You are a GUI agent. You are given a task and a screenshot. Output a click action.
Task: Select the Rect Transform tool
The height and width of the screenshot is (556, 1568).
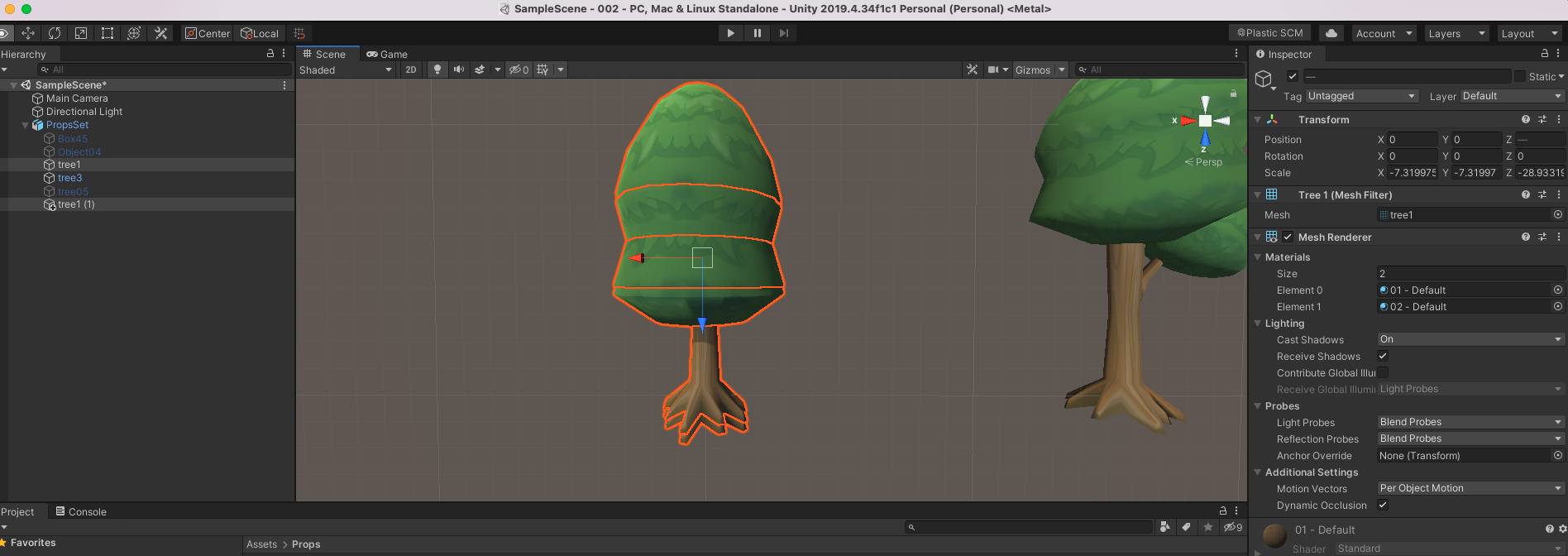(108, 33)
